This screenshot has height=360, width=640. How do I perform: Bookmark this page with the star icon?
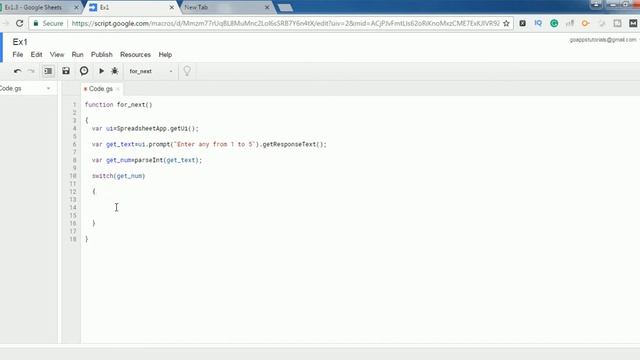coord(506,23)
